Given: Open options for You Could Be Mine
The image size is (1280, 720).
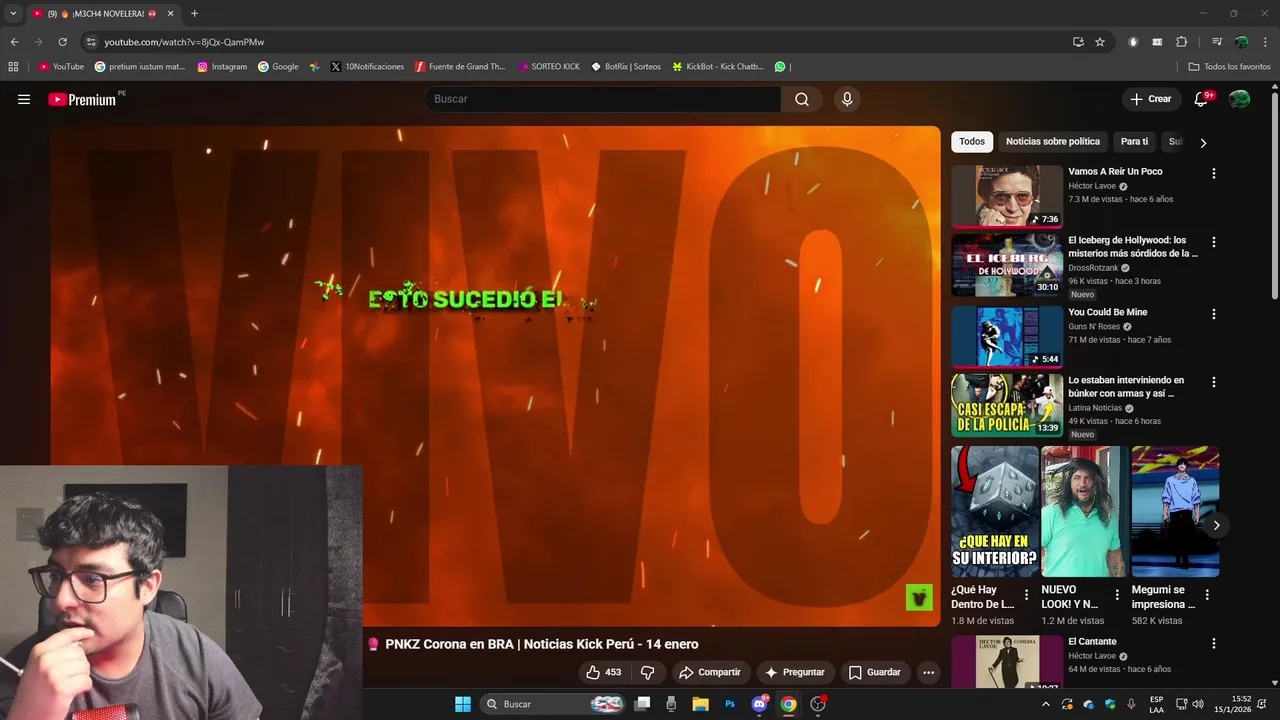Looking at the screenshot, I should pyautogui.click(x=1214, y=314).
